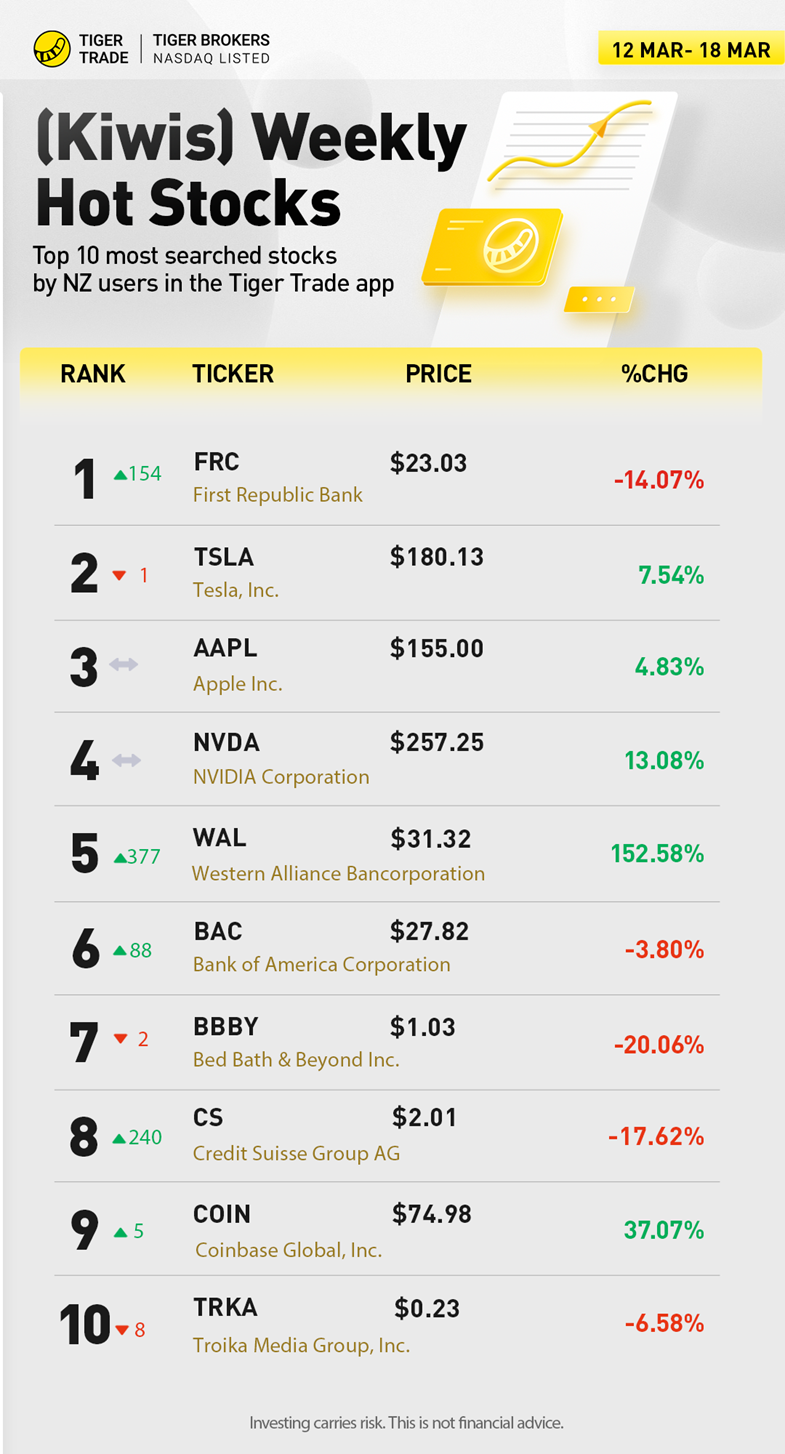This screenshot has width=785, height=1454.
Task: Click the $257.25 price for NVDA
Action: pyautogui.click(x=437, y=742)
